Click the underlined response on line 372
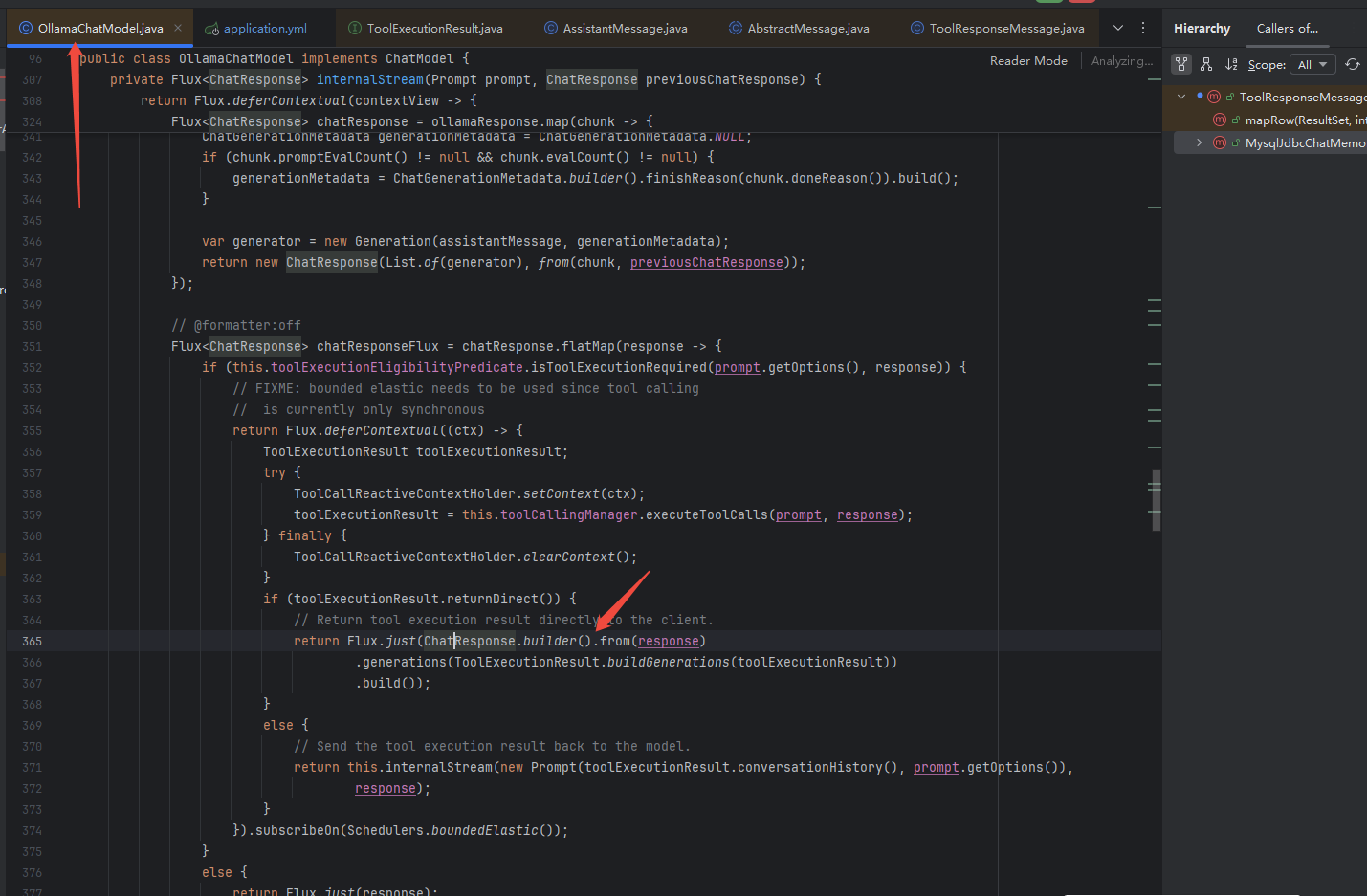The image size is (1367, 896). click(x=385, y=788)
